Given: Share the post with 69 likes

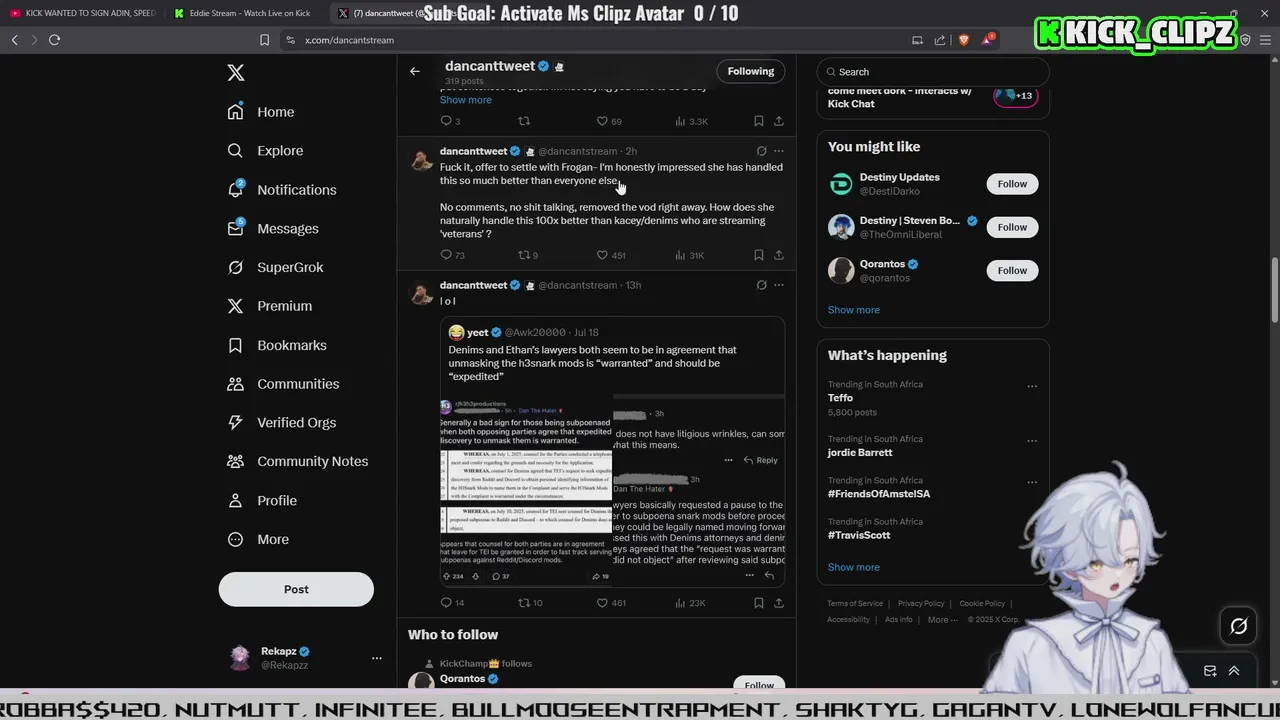Looking at the screenshot, I should click(779, 121).
